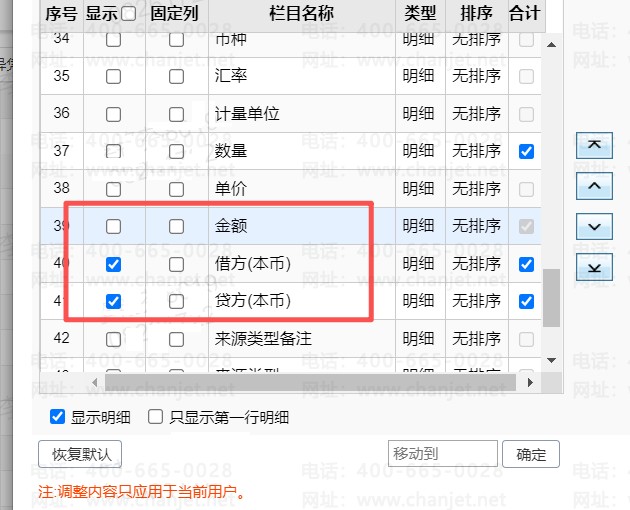Enable 只显示第一行明细 checkbox
This screenshot has height=510, width=630.
(155, 417)
